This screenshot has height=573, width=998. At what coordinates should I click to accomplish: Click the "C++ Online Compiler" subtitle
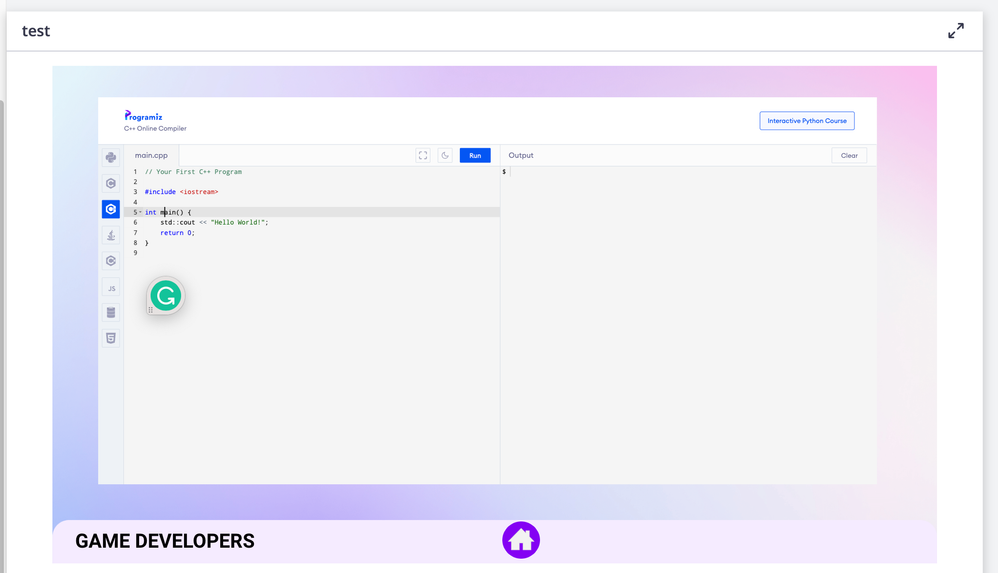pyautogui.click(x=155, y=129)
